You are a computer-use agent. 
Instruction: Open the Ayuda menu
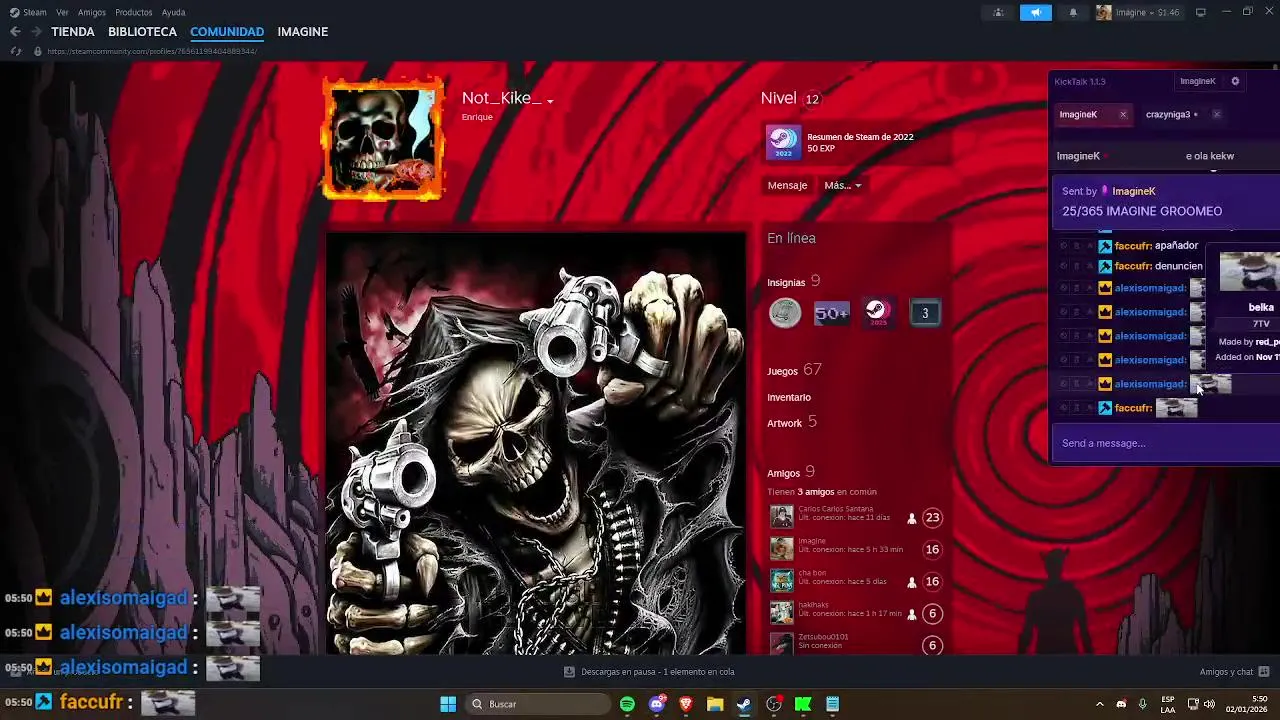click(173, 13)
